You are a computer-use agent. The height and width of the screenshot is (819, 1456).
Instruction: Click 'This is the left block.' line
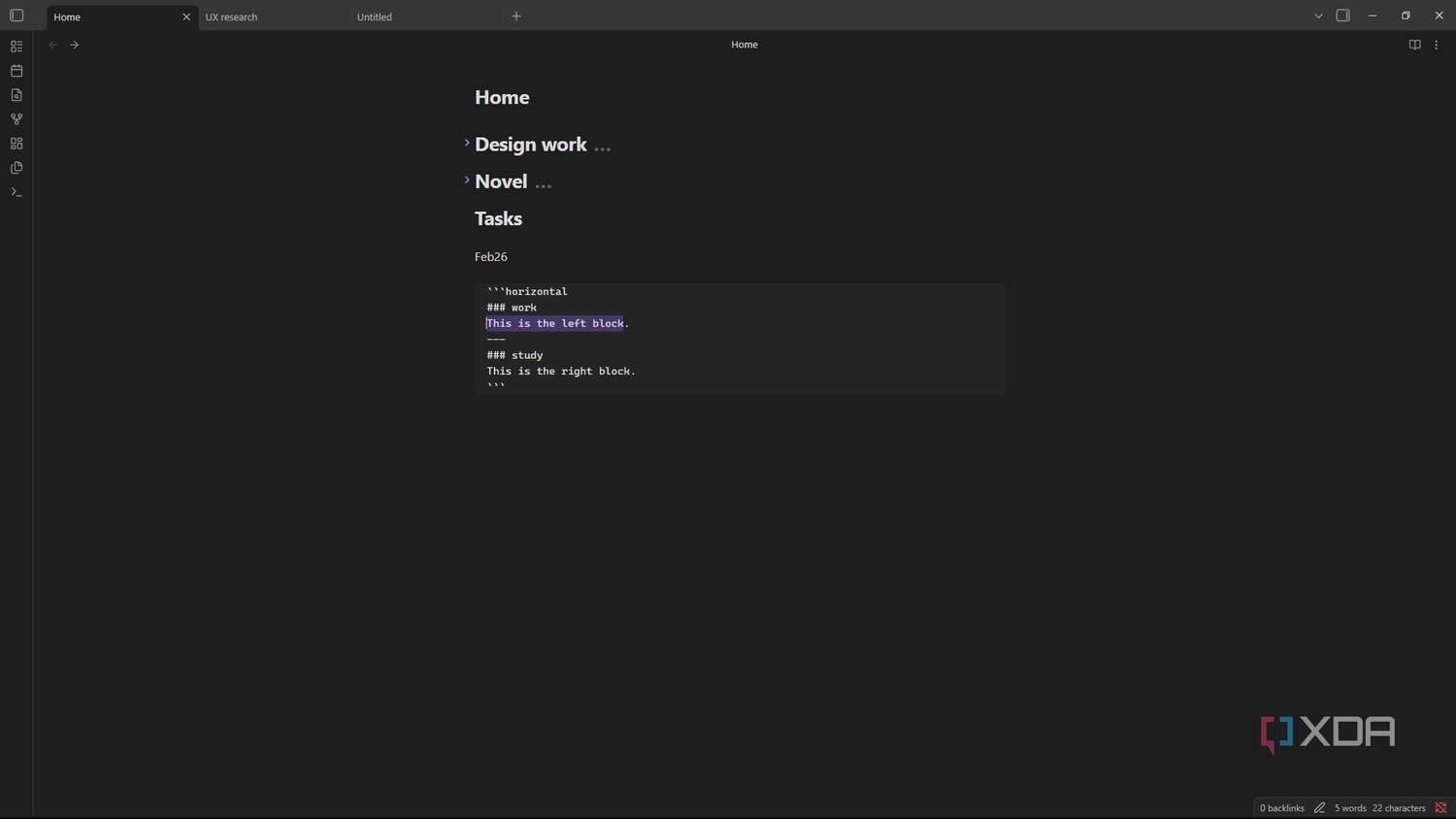pos(558,323)
